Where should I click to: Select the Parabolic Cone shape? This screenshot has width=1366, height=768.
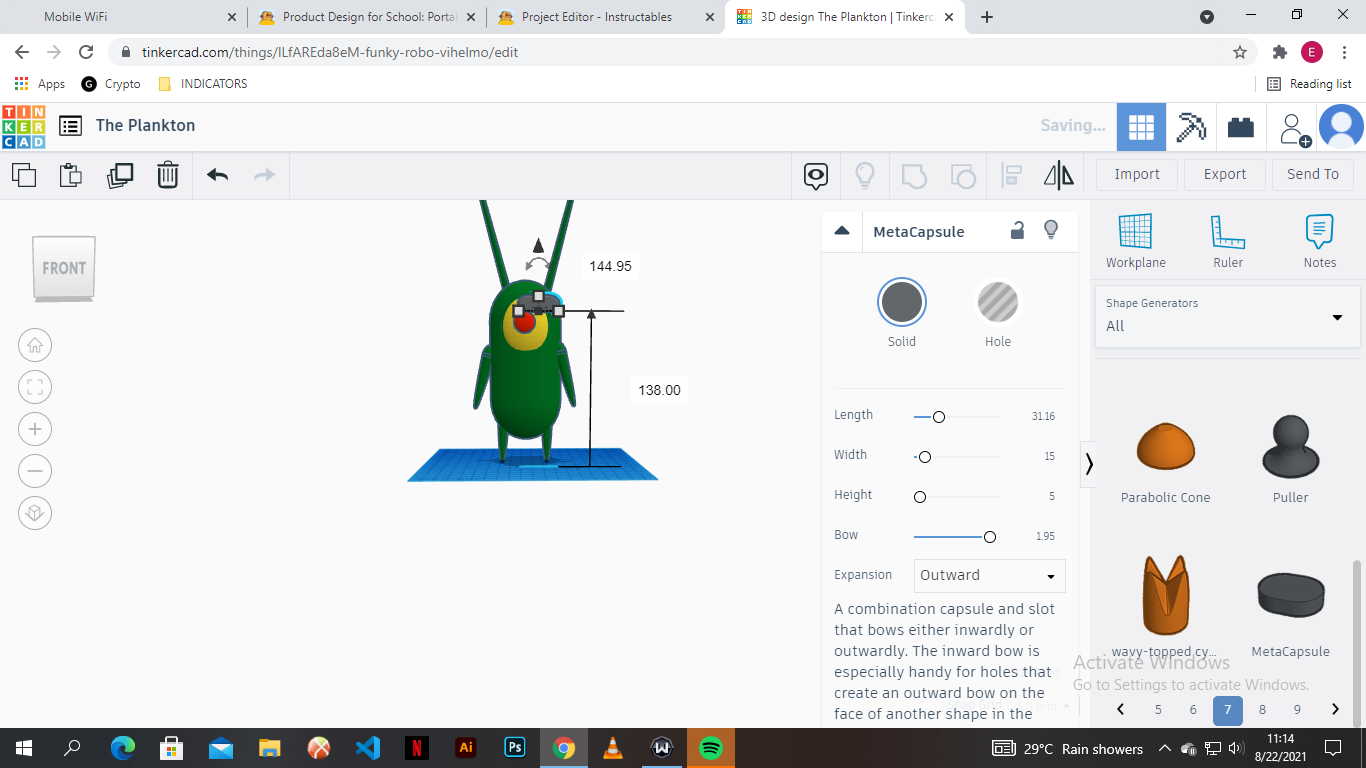pos(1165,447)
